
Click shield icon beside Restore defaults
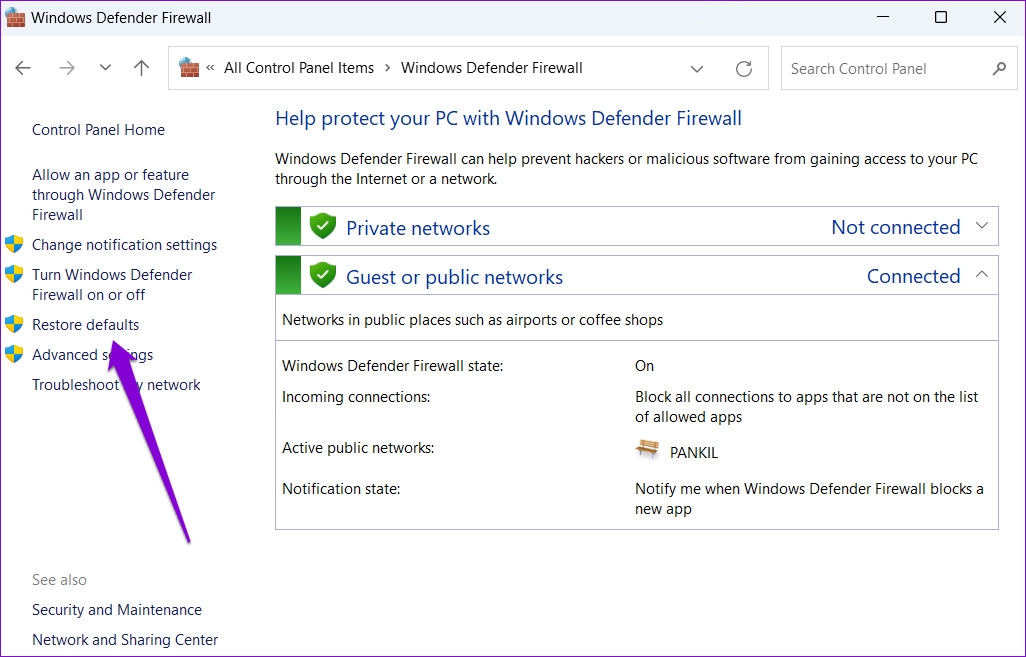pyautogui.click(x=14, y=324)
